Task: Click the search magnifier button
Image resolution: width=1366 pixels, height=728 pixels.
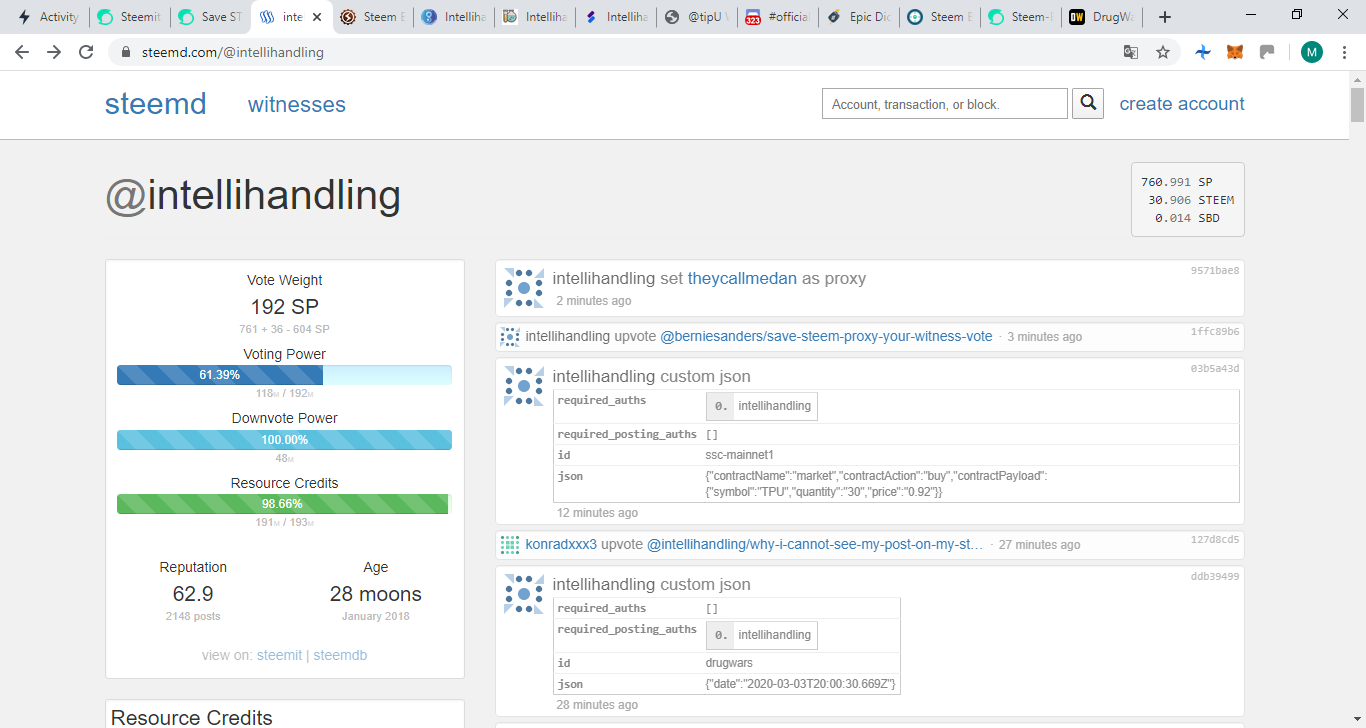Action: [1088, 103]
